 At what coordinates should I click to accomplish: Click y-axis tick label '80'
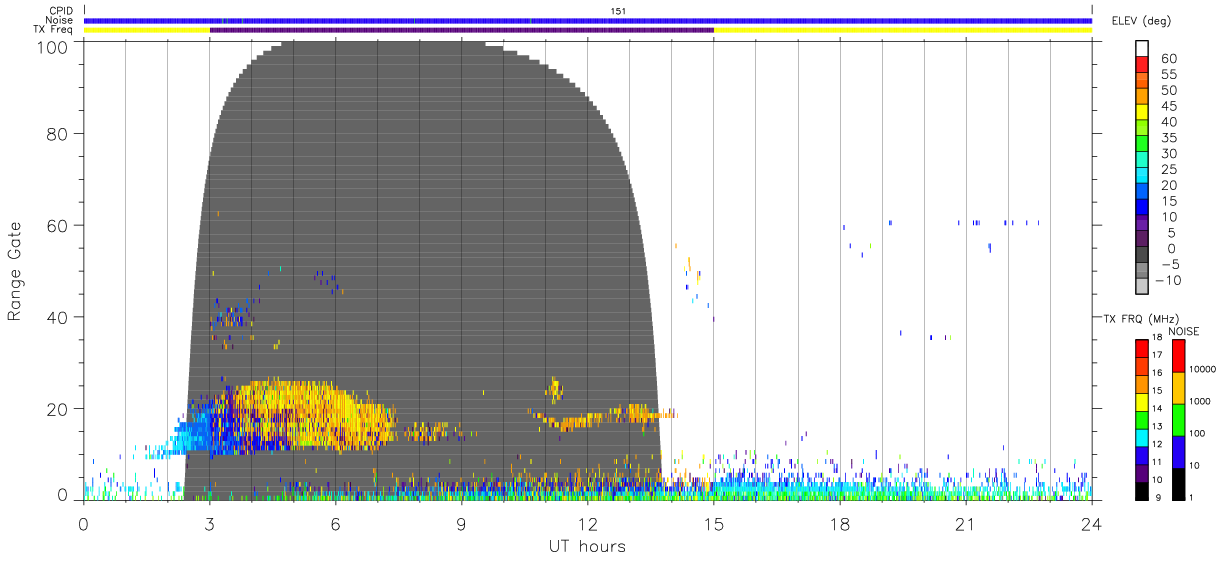tap(58, 133)
